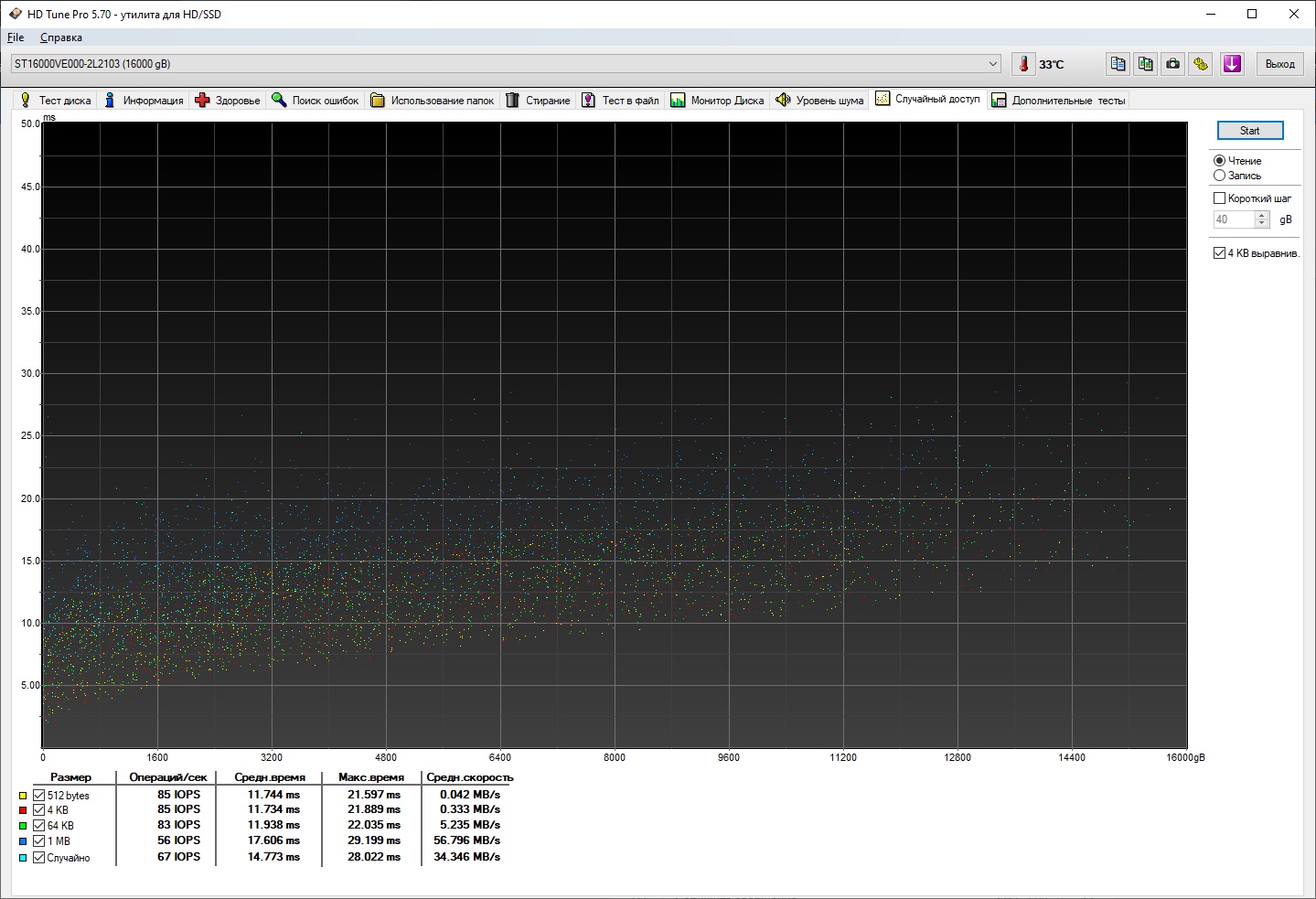Toggle the 1 MB size checkbox
The width and height of the screenshot is (1316, 899).
click(x=38, y=841)
